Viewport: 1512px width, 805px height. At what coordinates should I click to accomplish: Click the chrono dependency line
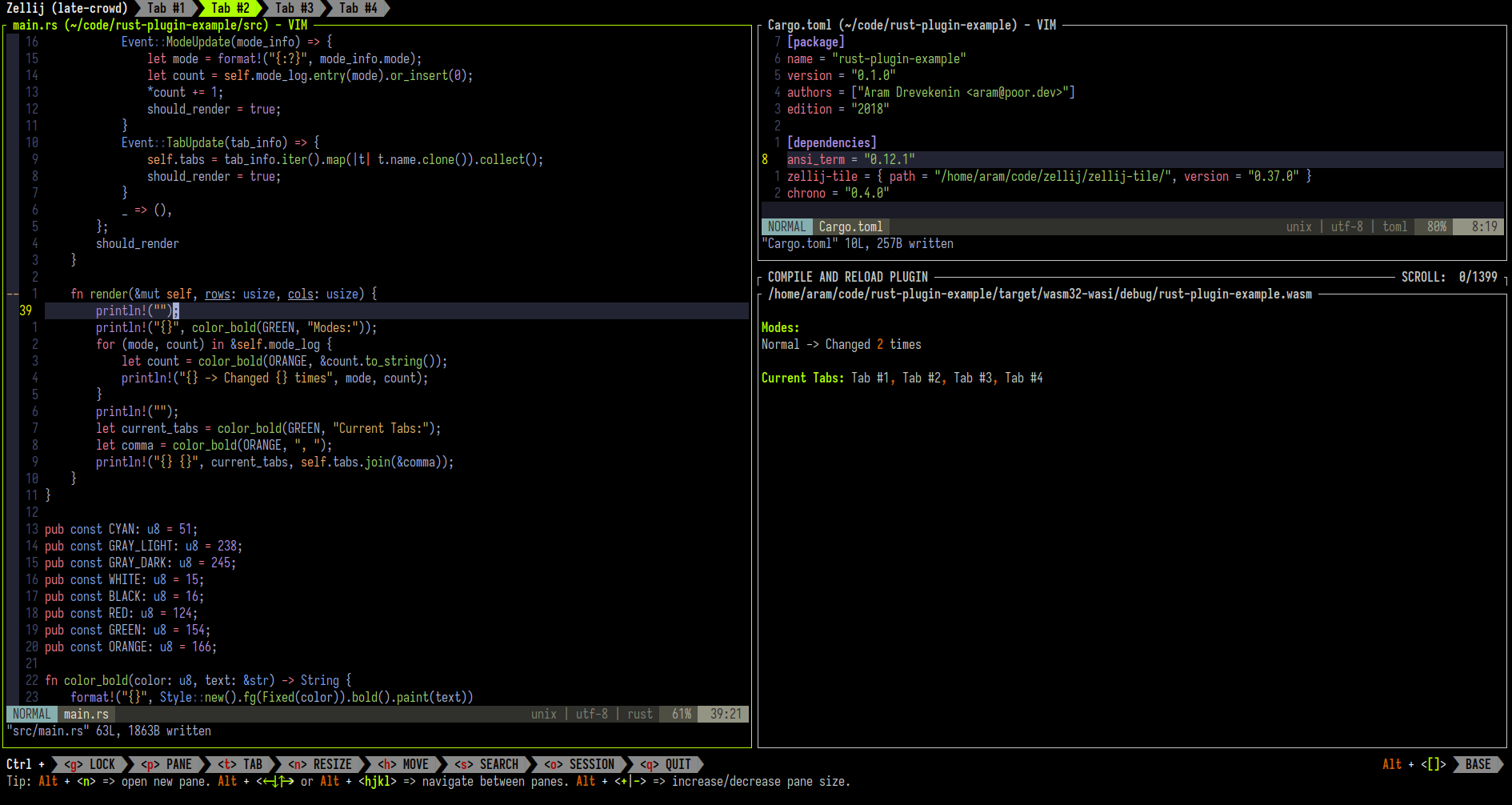[838, 193]
